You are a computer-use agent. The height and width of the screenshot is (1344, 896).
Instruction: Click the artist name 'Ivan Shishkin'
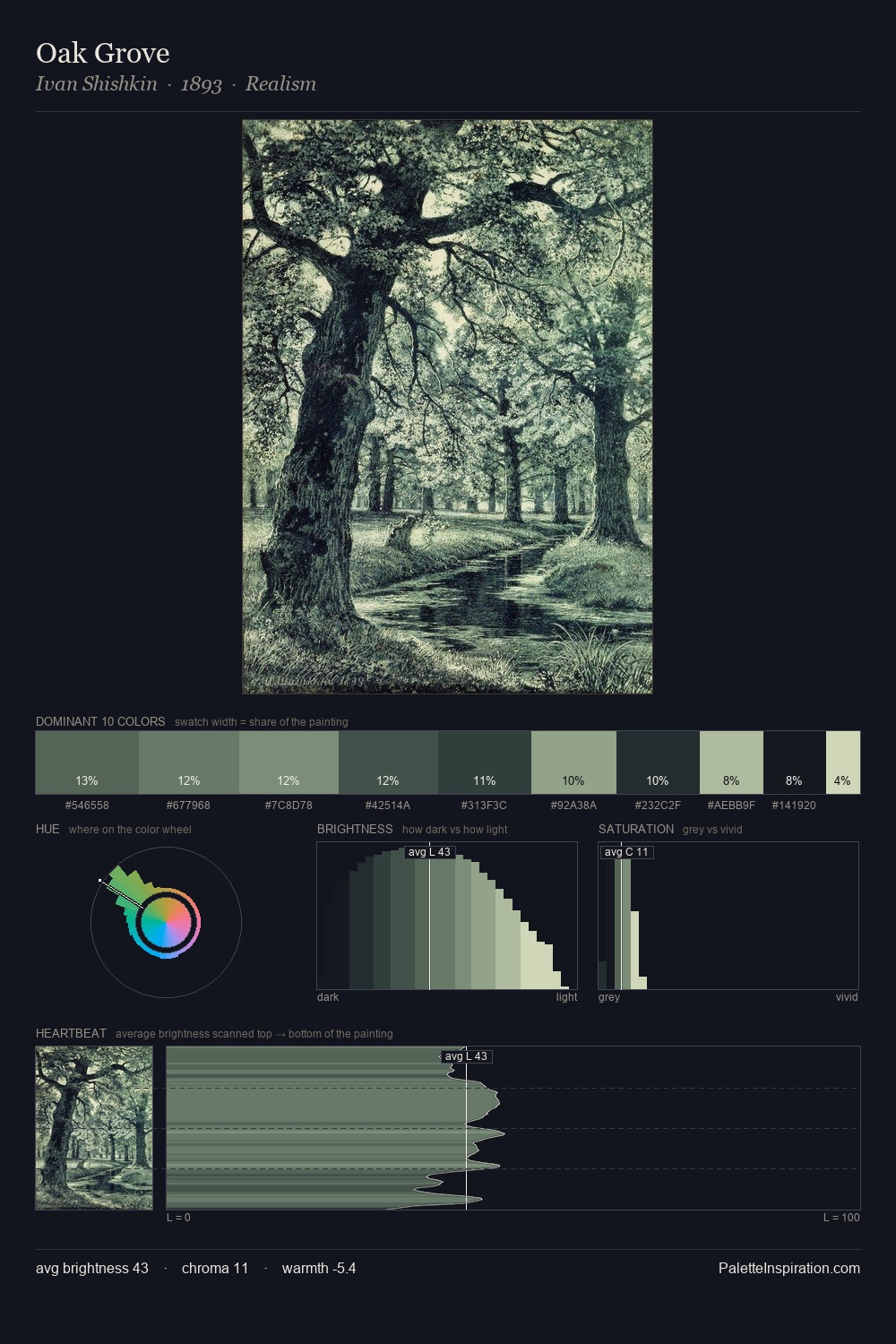pyautogui.click(x=97, y=83)
